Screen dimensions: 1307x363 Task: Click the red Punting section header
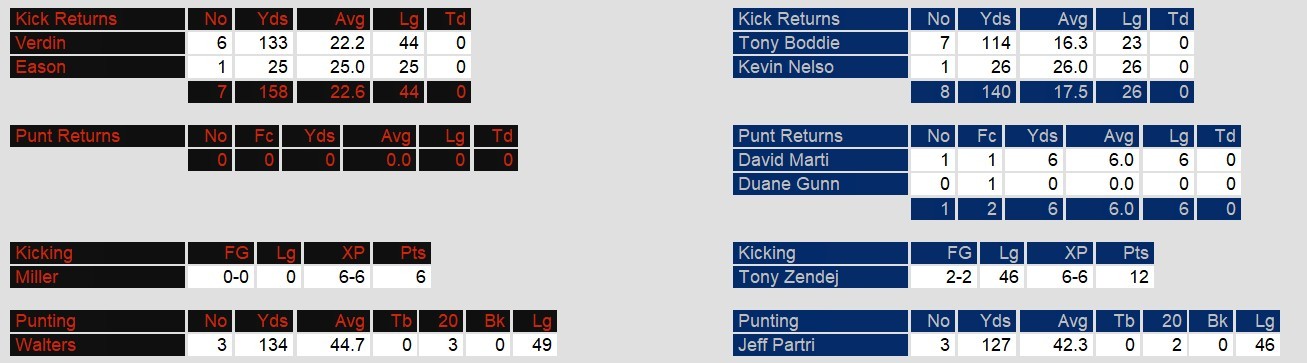[x=98, y=321]
